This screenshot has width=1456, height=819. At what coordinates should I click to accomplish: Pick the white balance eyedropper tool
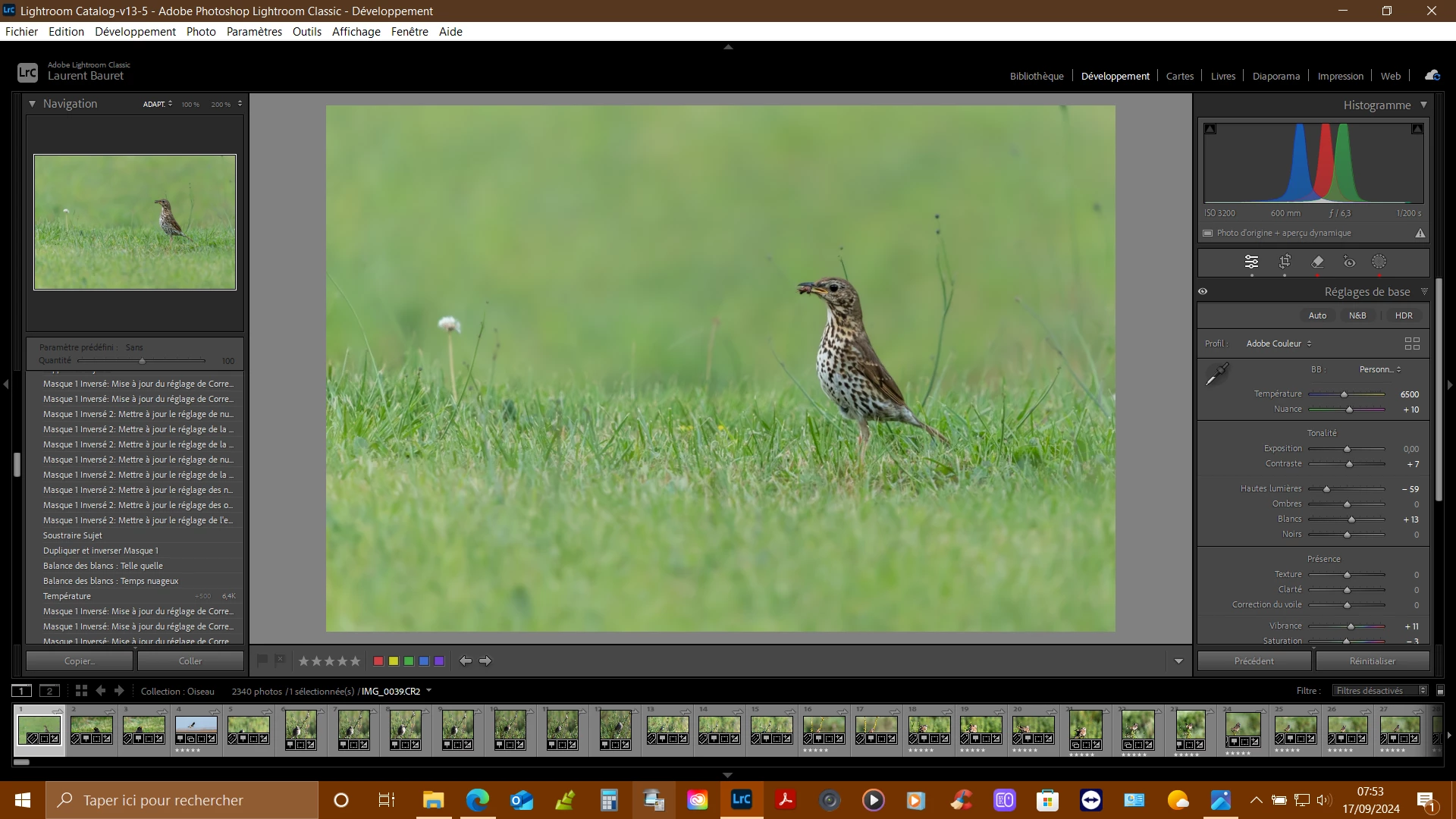coord(1217,374)
